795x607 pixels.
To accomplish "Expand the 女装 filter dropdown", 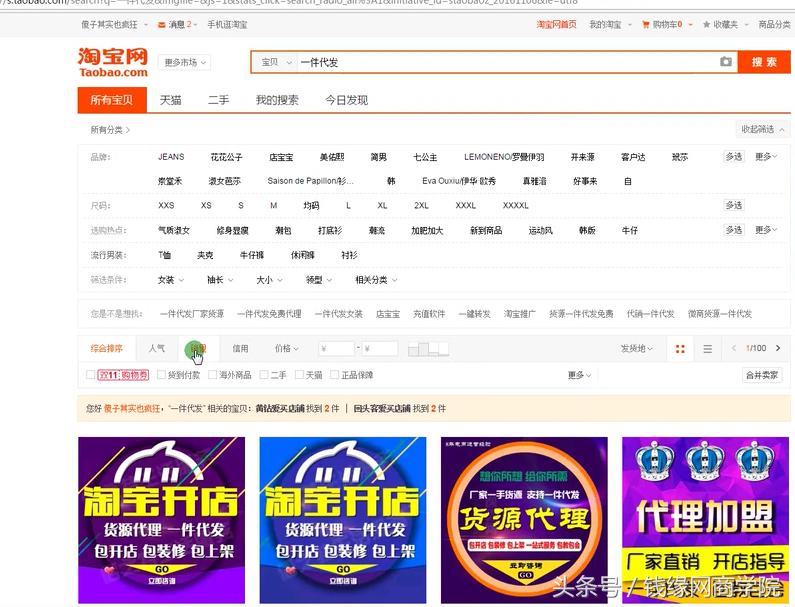I will pyautogui.click(x=171, y=279).
